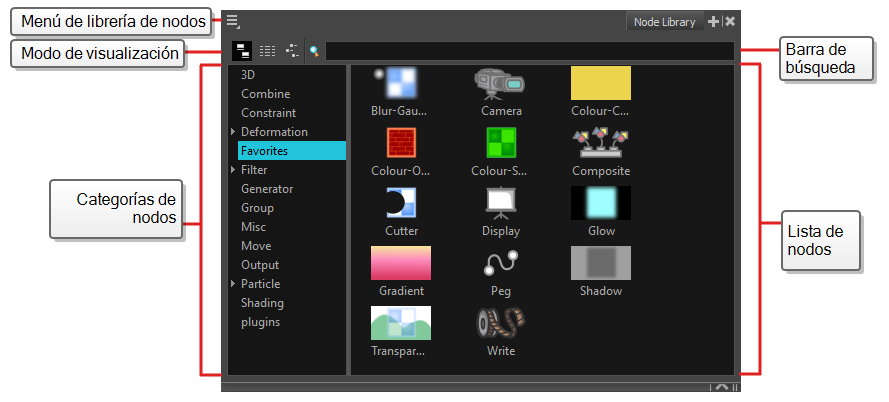Click the "Composite" label text
889x402 pixels.
click(601, 171)
